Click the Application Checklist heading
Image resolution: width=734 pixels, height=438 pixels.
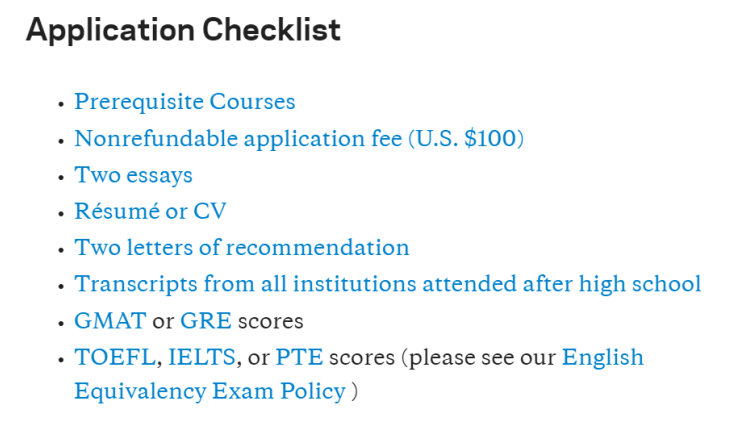(183, 30)
